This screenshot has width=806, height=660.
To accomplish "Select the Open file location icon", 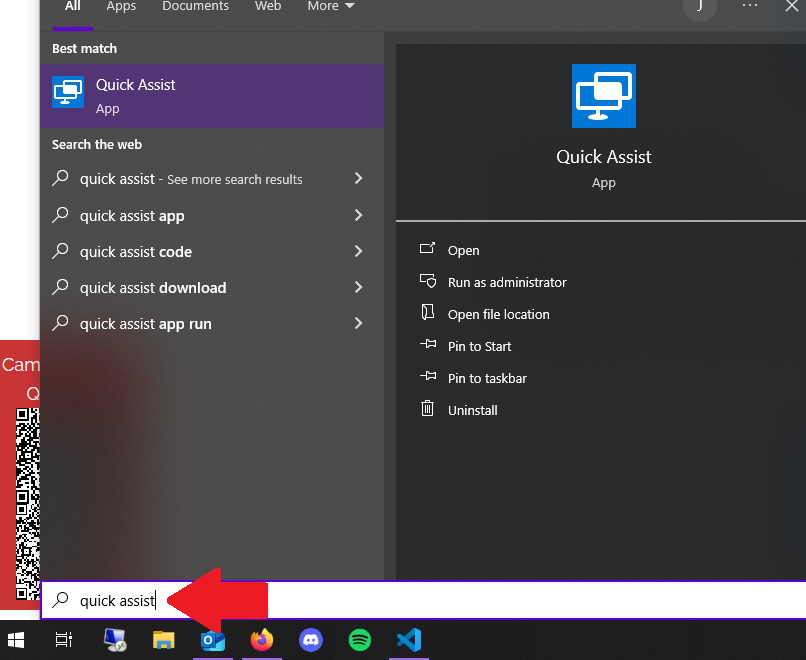I will point(426,314).
